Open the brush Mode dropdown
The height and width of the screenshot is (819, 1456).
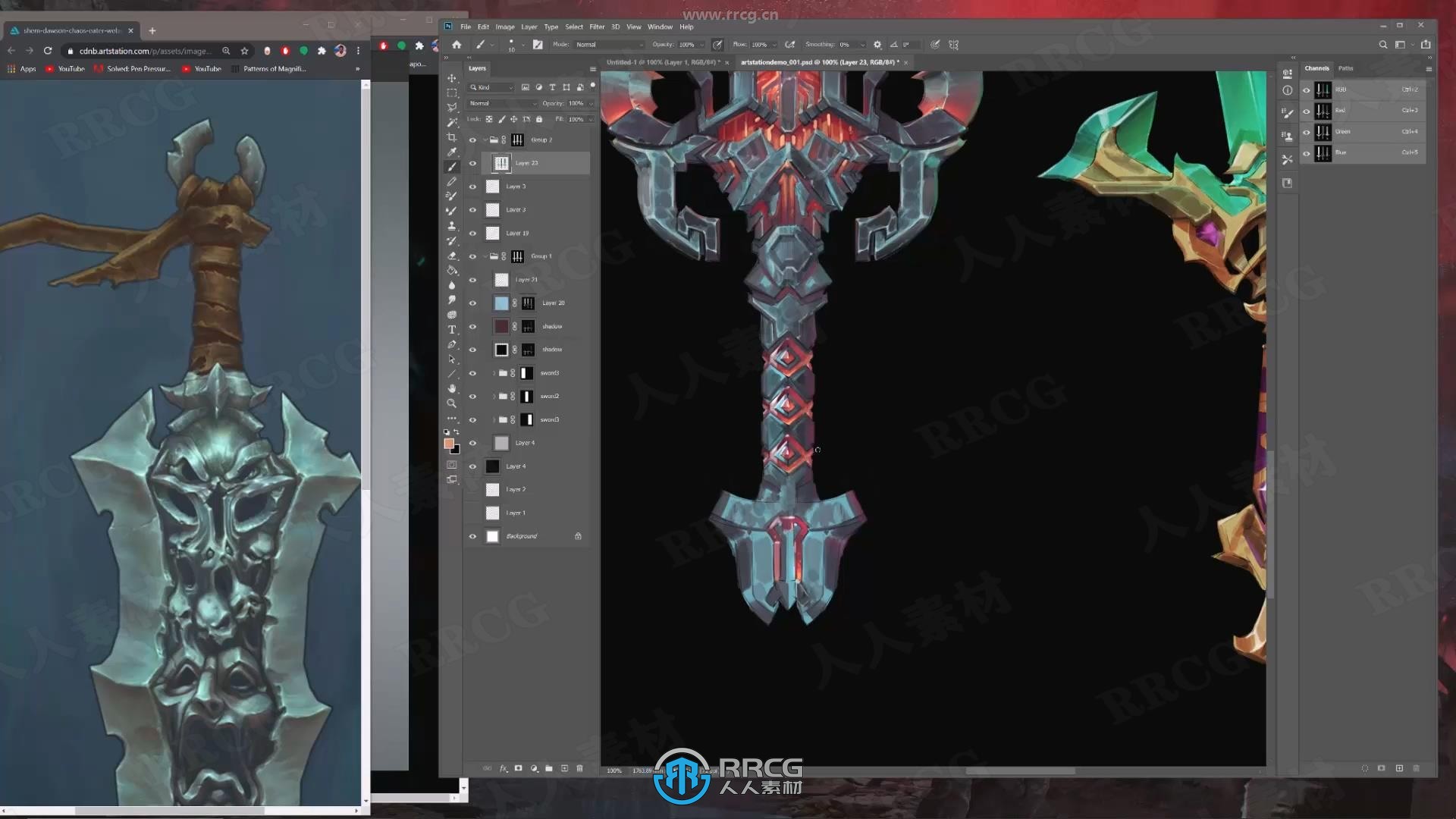pos(609,45)
